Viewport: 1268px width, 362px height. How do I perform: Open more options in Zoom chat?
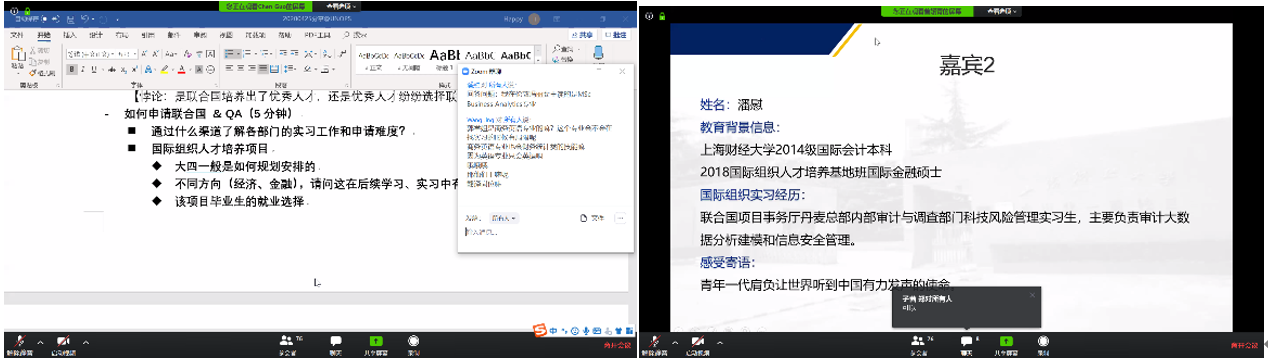[x=620, y=217]
